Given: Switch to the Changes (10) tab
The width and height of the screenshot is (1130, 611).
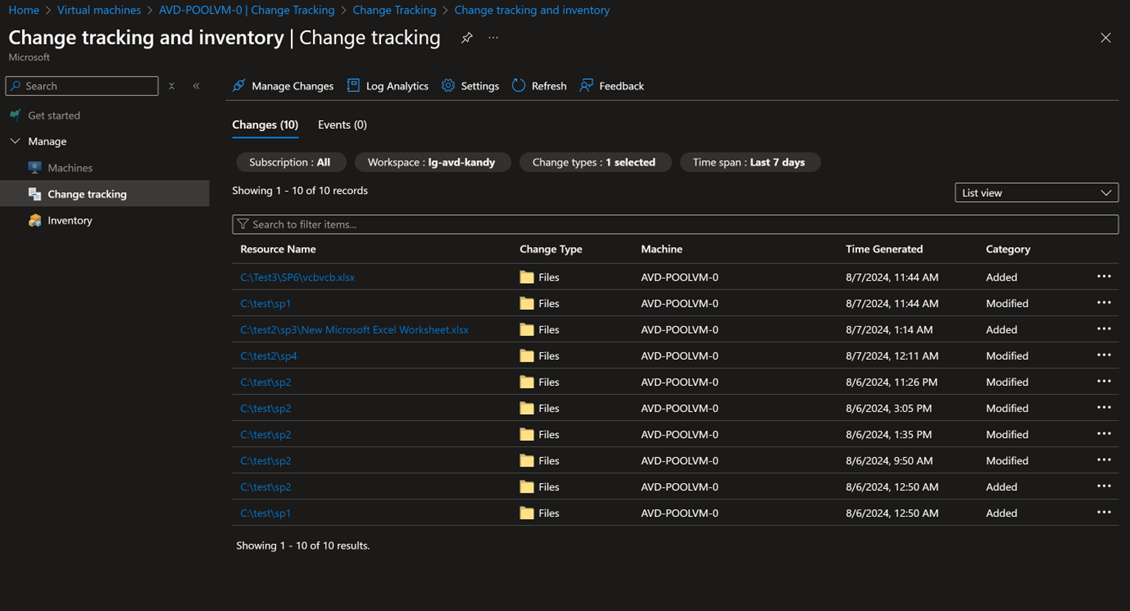Looking at the screenshot, I should pyautogui.click(x=265, y=125).
